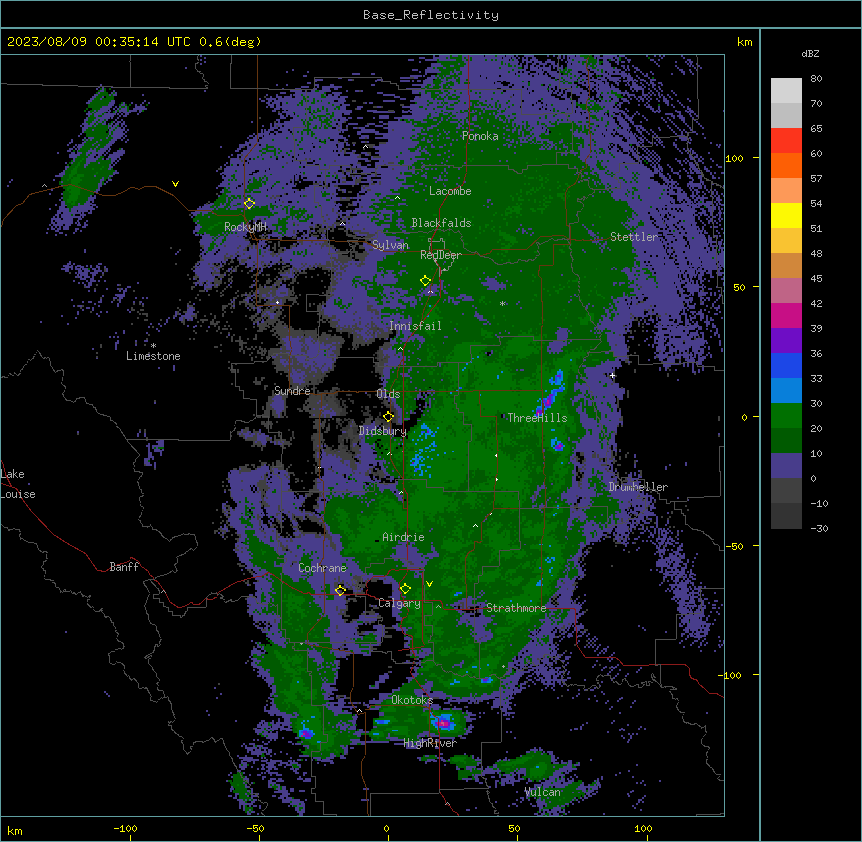
Task: Click the Base_Reflectivity title
Action: (x=431, y=15)
